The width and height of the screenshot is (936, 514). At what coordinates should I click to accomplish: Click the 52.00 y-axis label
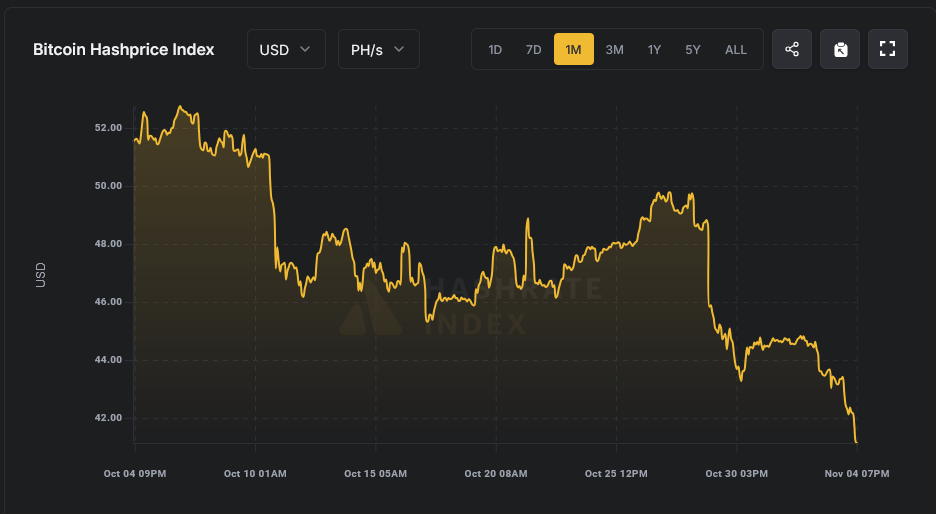pos(108,128)
